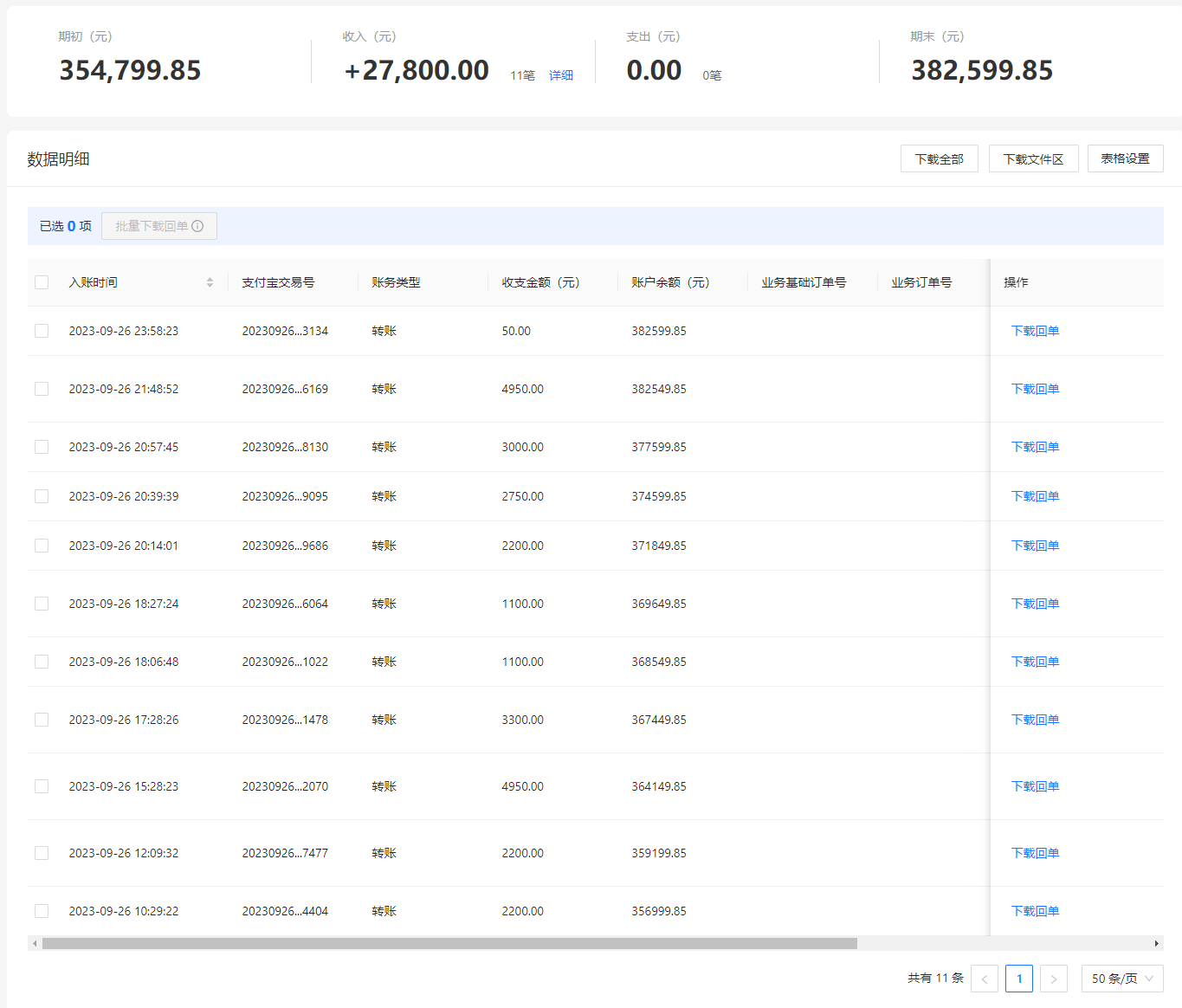Select all rows with header checkbox
This screenshot has height=1008, width=1182.
coord(42,282)
